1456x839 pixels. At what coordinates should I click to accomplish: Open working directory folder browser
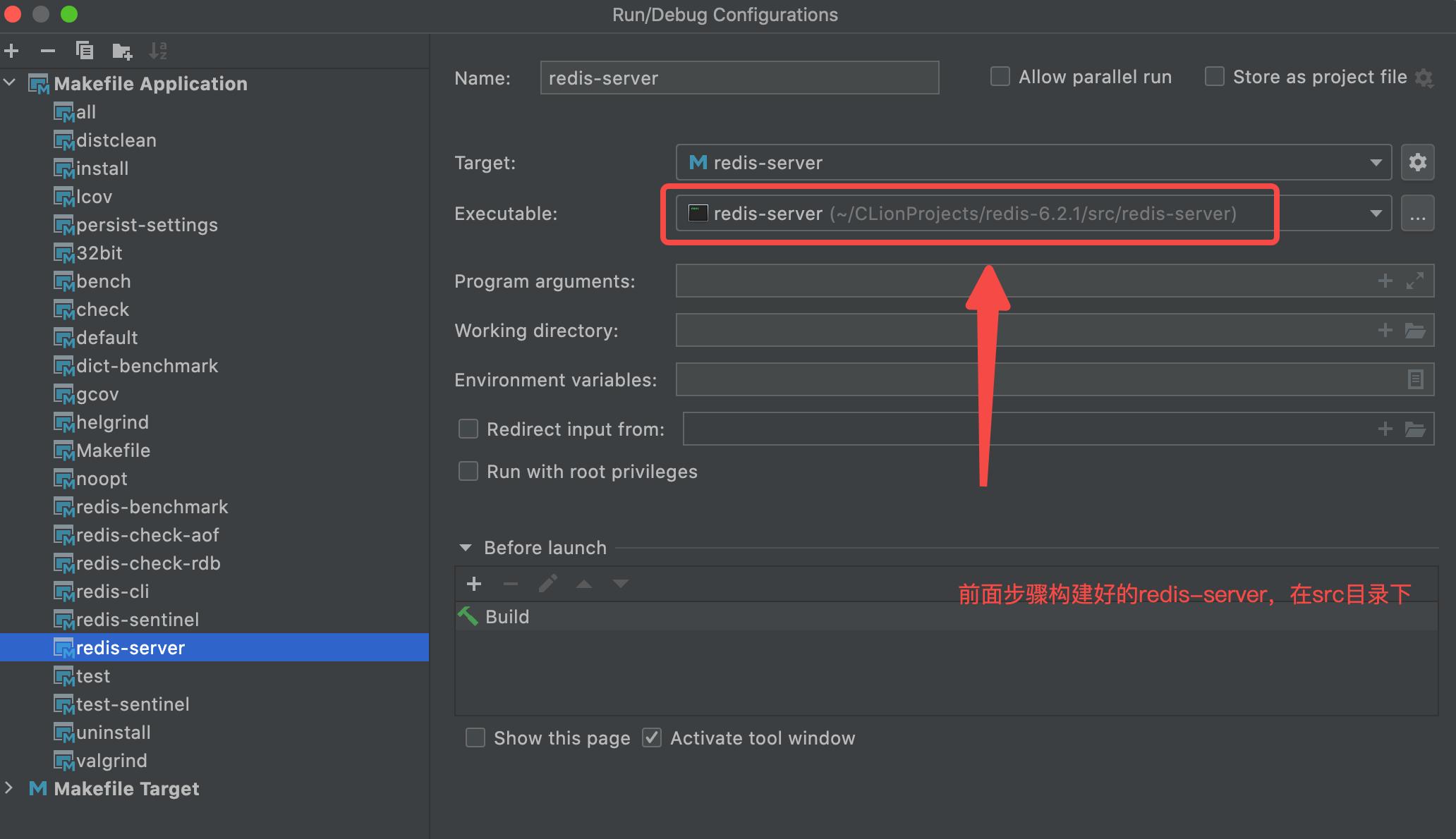click(x=1415, y=331)
